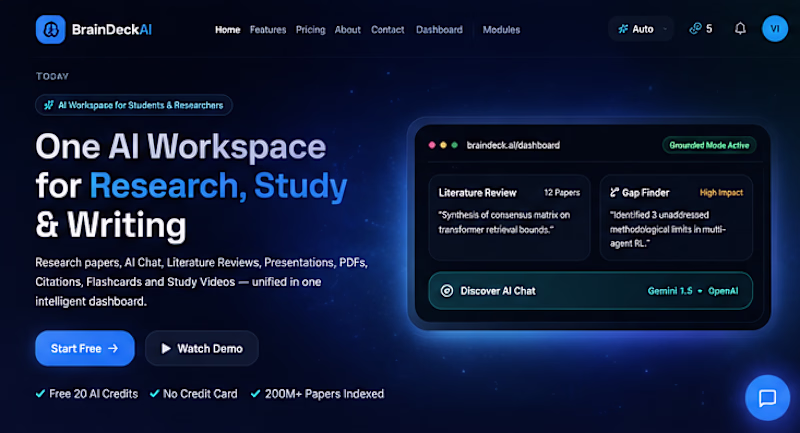Open the Dashboard nav item
The height and width of the screenshot is (433, 800).
click(439, 30)
